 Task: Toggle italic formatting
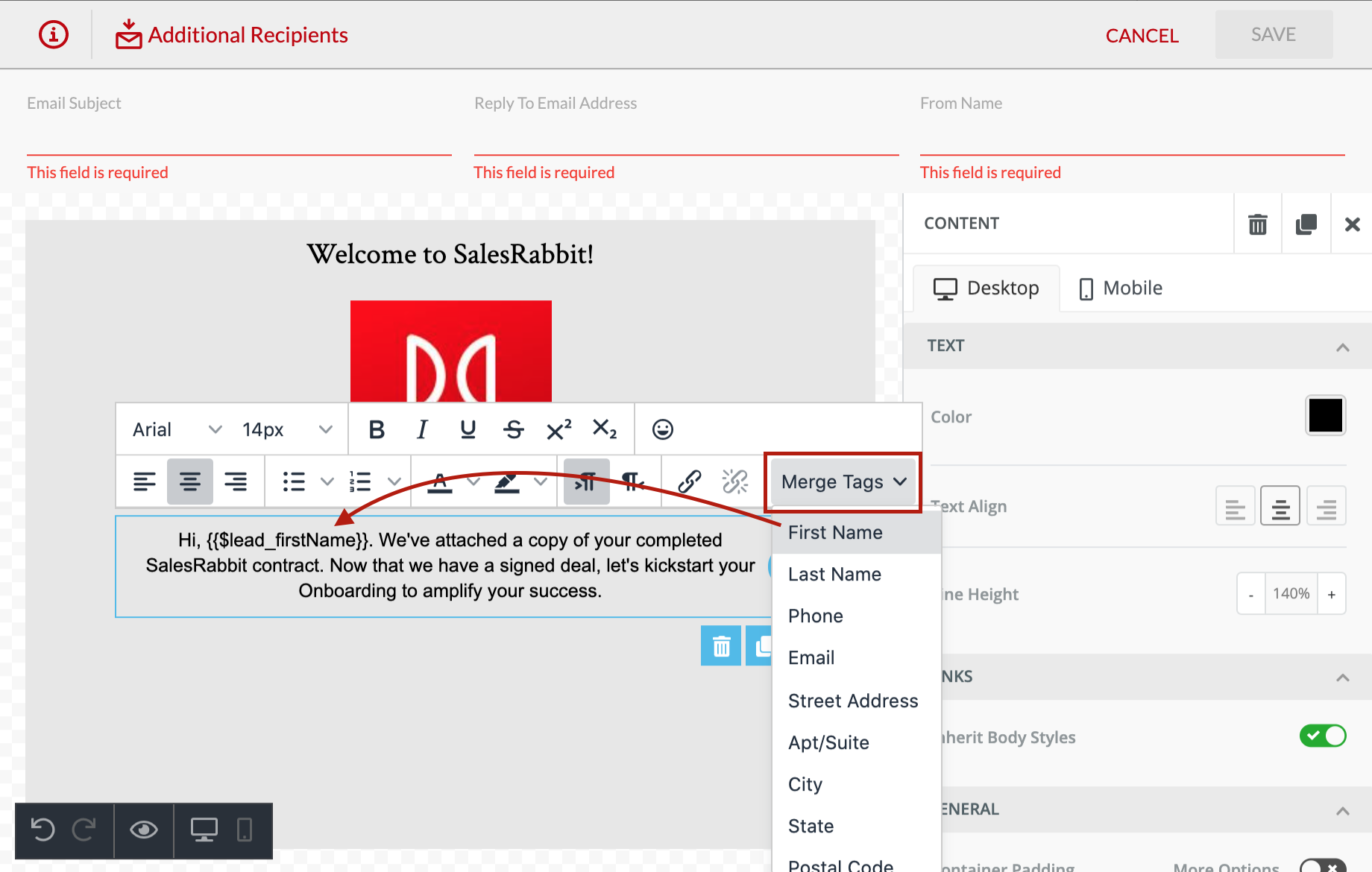click(x=422, y=429)
